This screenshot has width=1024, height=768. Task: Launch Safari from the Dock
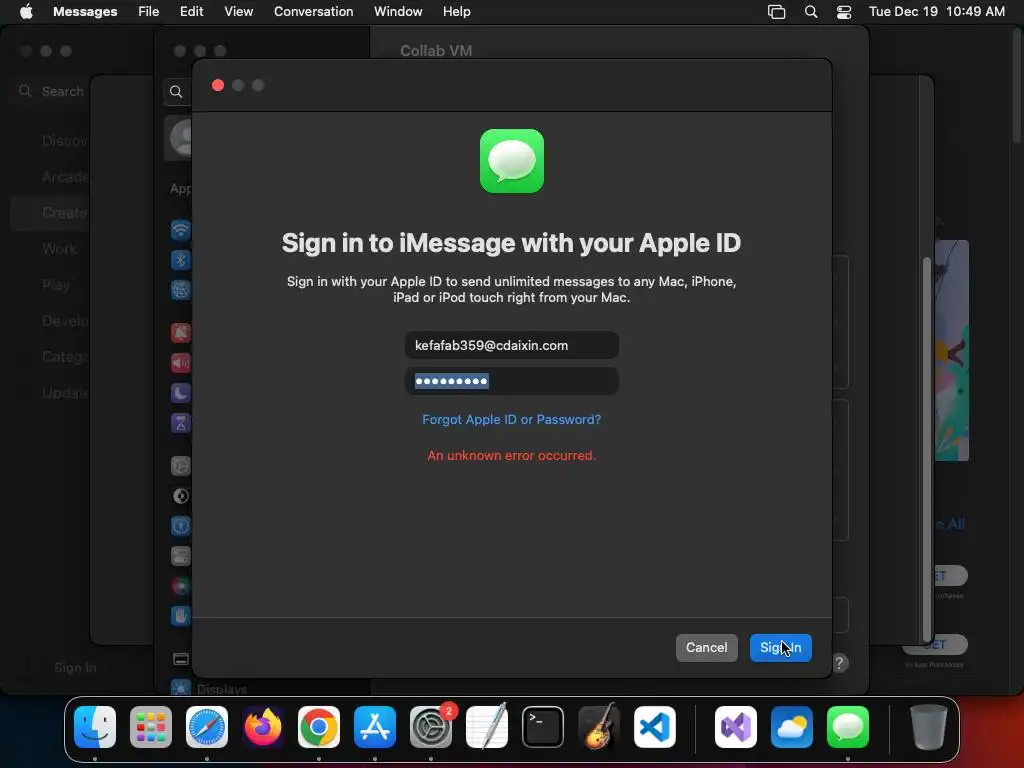207,726
